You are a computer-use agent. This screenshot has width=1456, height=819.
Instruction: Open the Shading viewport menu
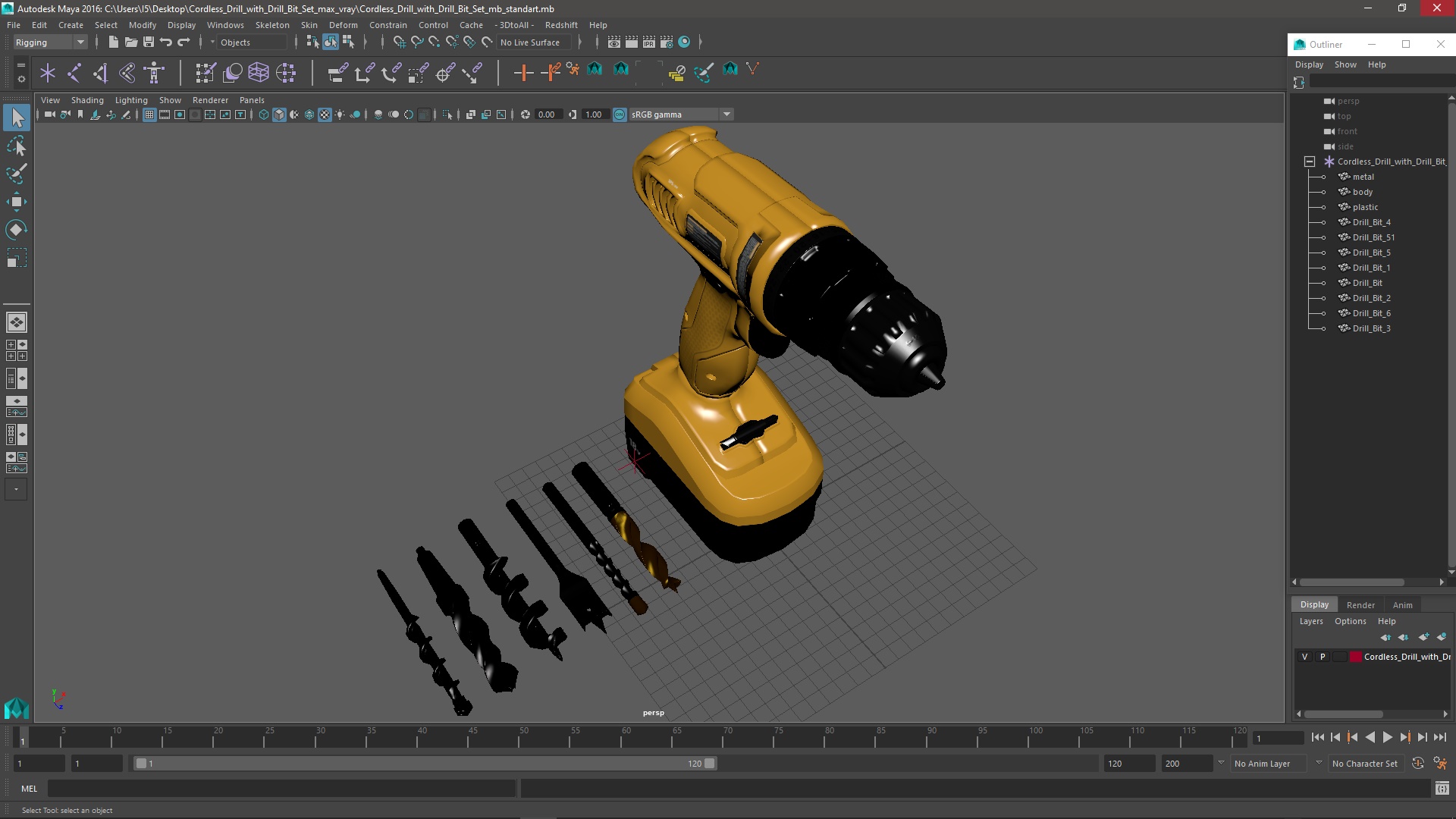click(x=87, y=100)
